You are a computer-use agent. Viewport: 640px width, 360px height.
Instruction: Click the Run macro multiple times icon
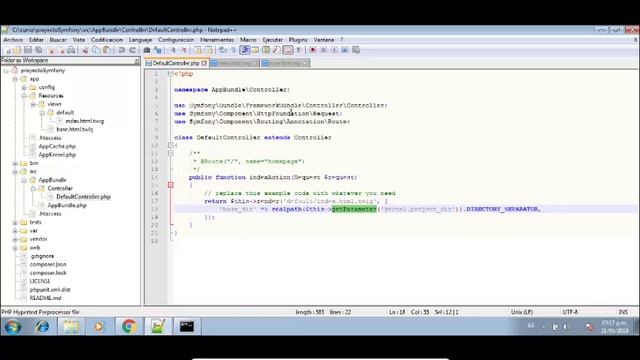[345, 50]
